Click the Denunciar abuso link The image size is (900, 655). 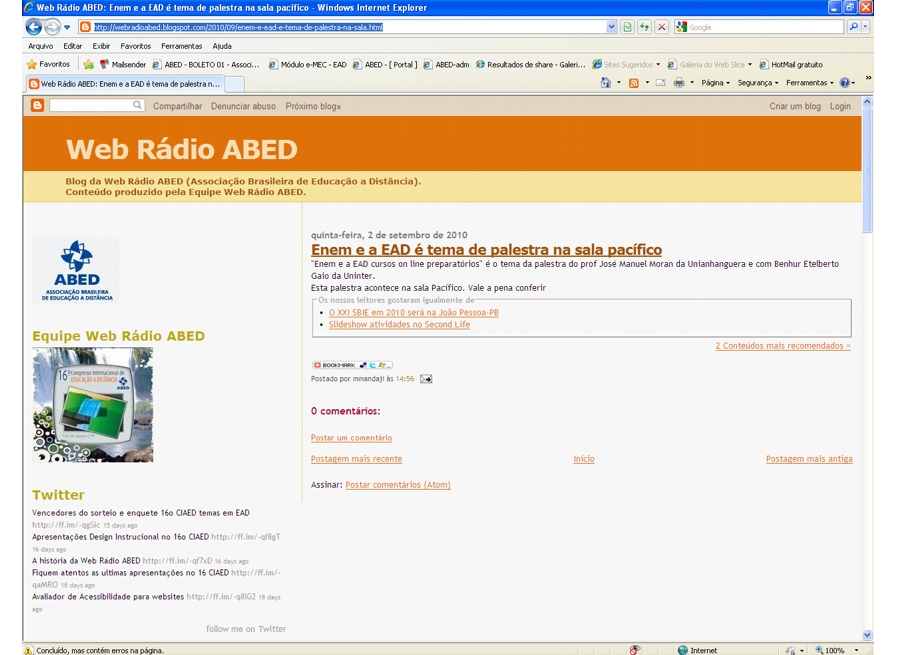[243, 106]
